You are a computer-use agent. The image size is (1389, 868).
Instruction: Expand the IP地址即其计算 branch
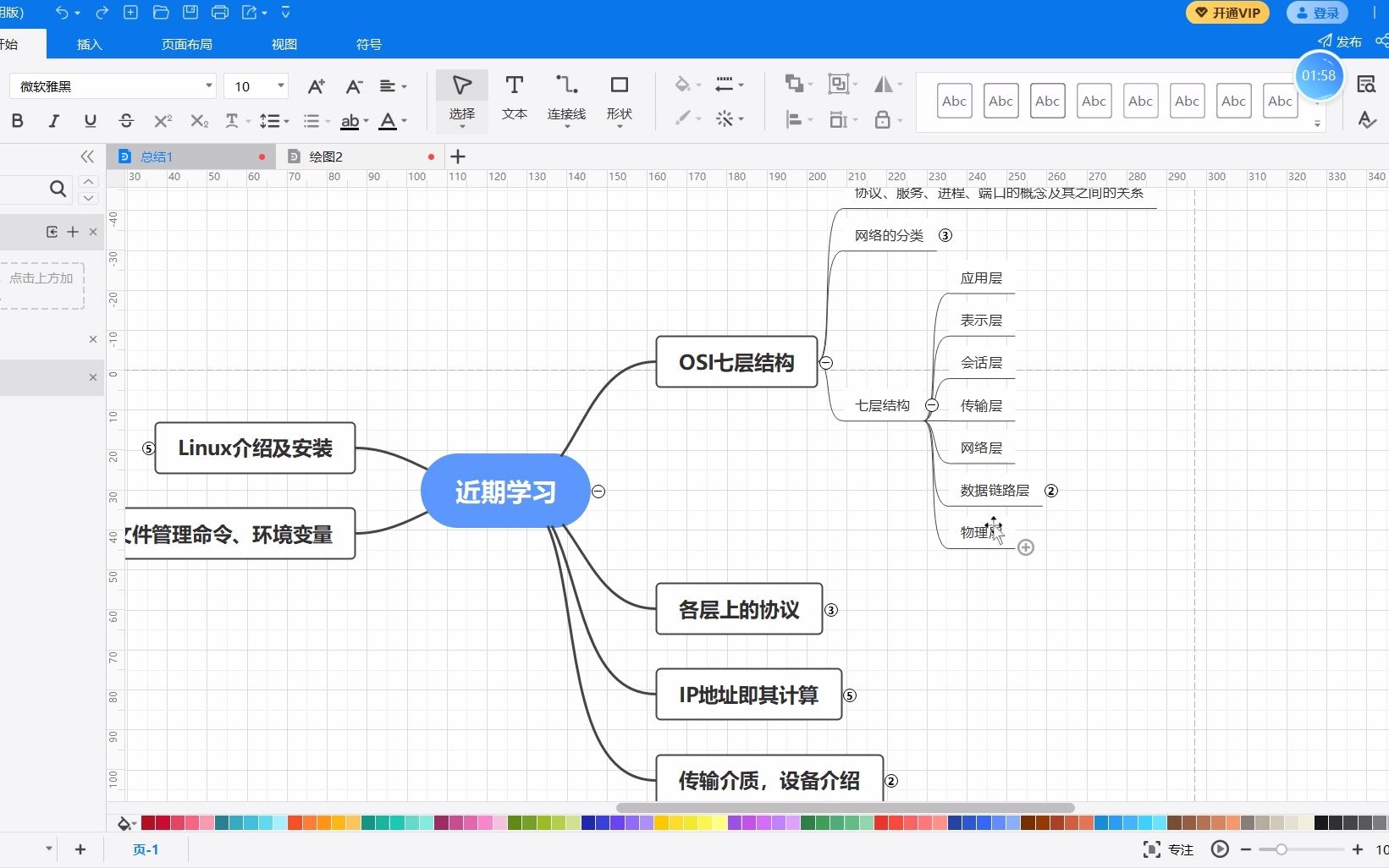pos(850,695)
